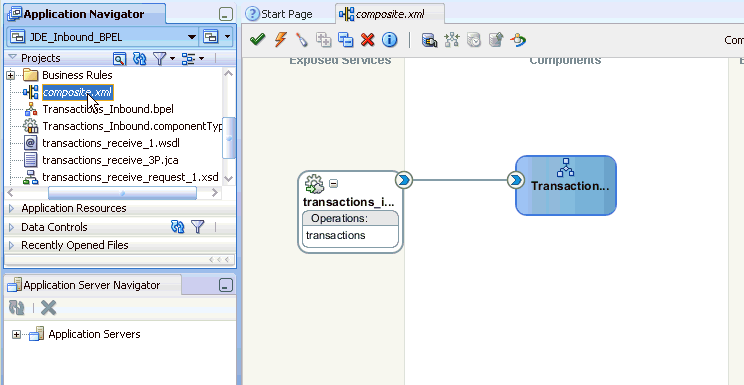The height and width of the screenshot is (385, 744).
Task: Click the transactions_i... service title
Action: (349, 202)
